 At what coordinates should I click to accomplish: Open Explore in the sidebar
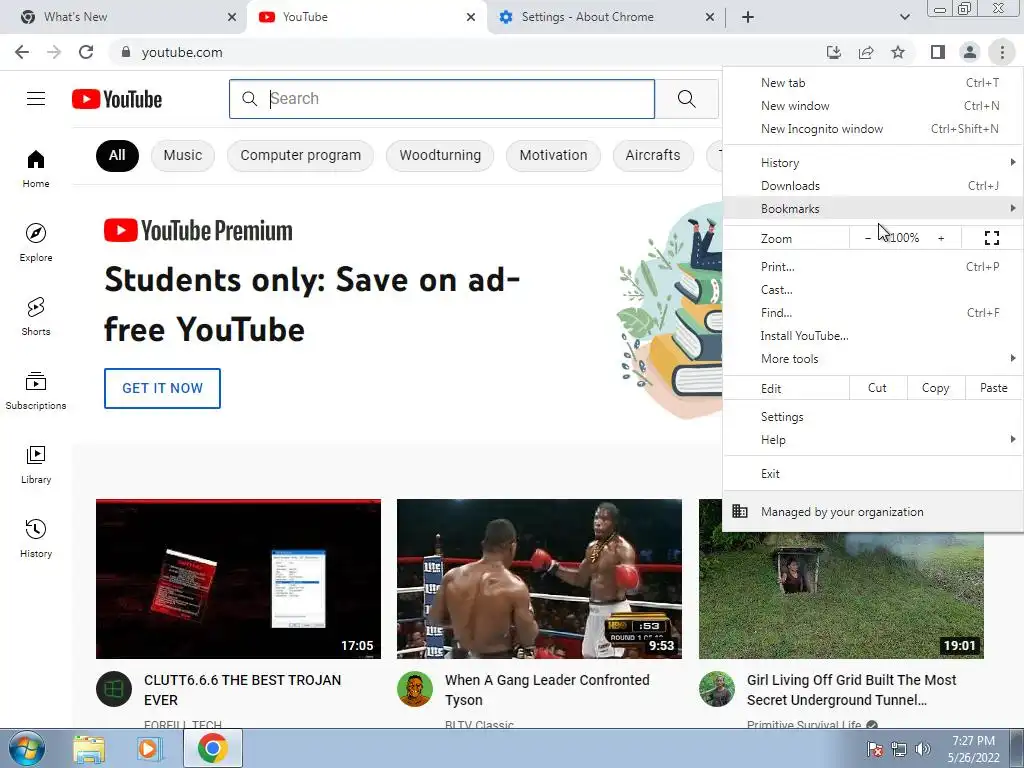tap(36, 242)
